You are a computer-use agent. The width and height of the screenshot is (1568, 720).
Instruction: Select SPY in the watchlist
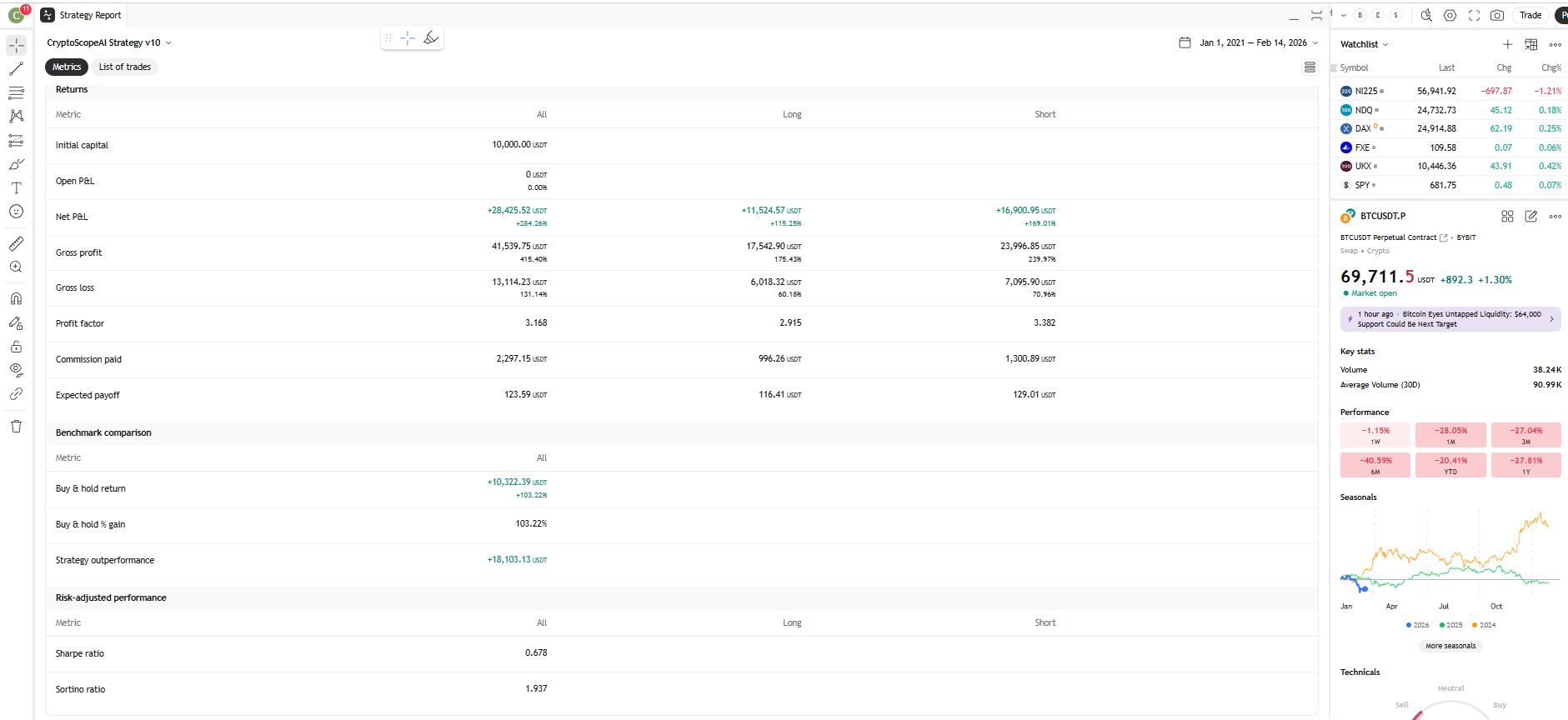[1450, 185]
